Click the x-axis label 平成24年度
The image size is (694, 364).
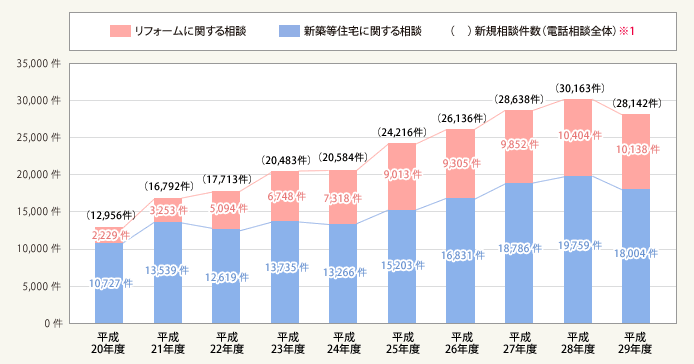click(344, 344)
